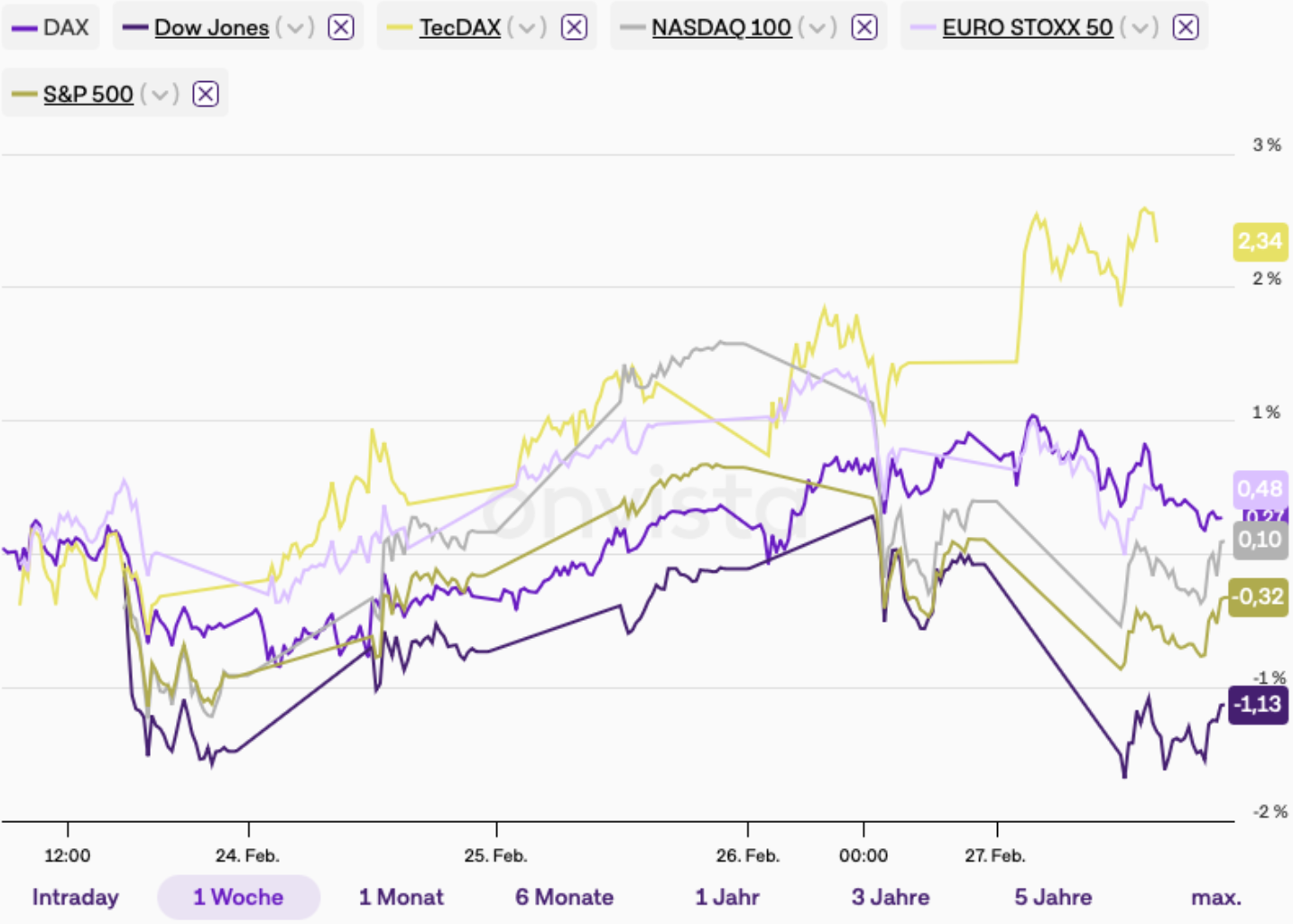Click the X icon next to NASDAQ 100
The height and width of the screenshot is (924, 1293).
coord(864,28)
